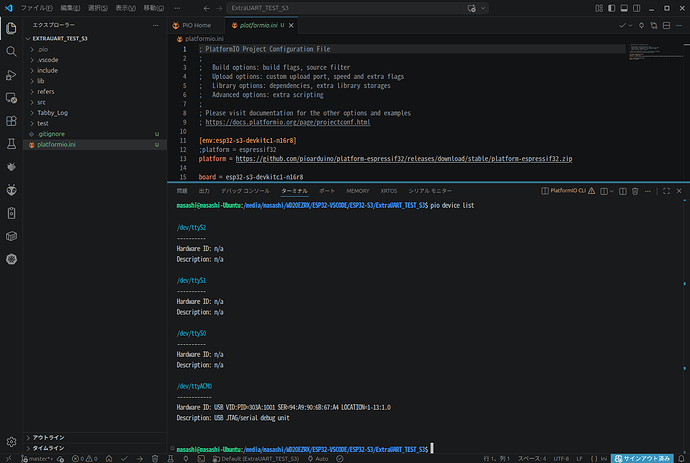This screenshot has height=463, width=690.
Task: Open changes compare icon in editor toolbar
Action: coord(654,26)
